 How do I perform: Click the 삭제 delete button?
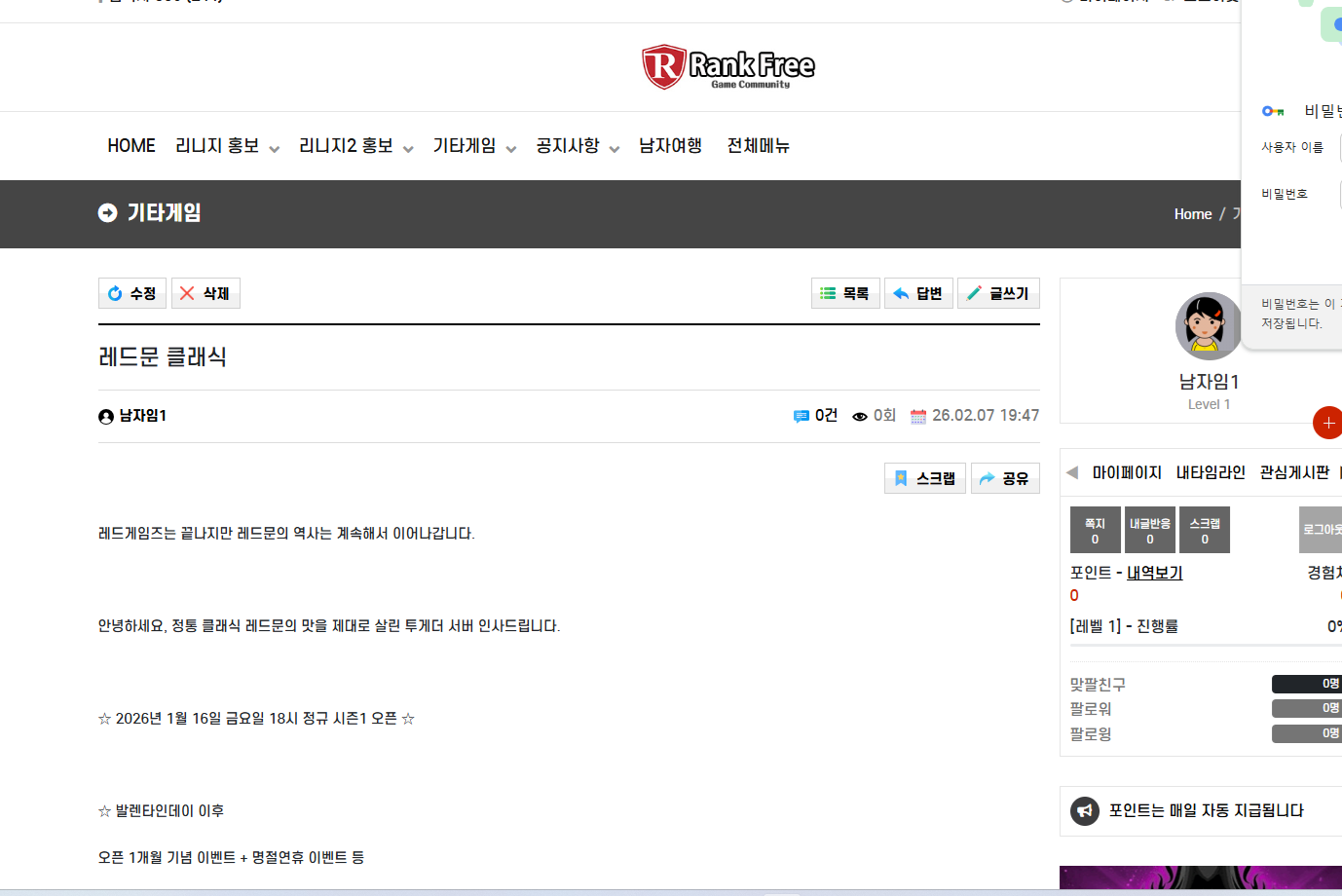click(205, 293)
